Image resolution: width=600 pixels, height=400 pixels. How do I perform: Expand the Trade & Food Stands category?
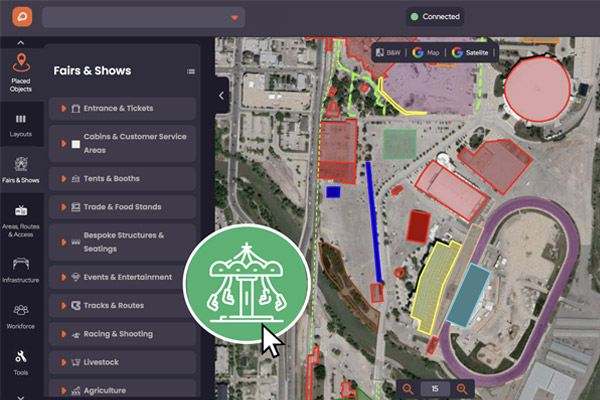click(122, 207)
